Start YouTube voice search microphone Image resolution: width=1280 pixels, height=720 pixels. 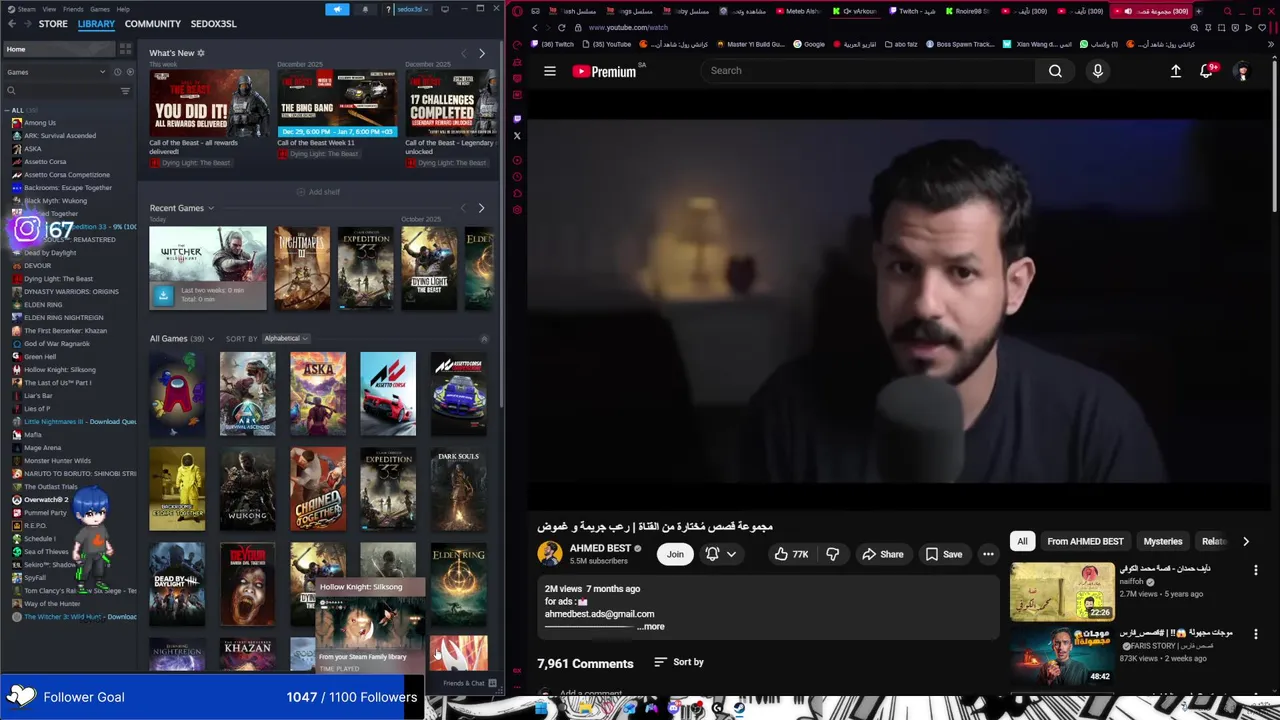1097,71
